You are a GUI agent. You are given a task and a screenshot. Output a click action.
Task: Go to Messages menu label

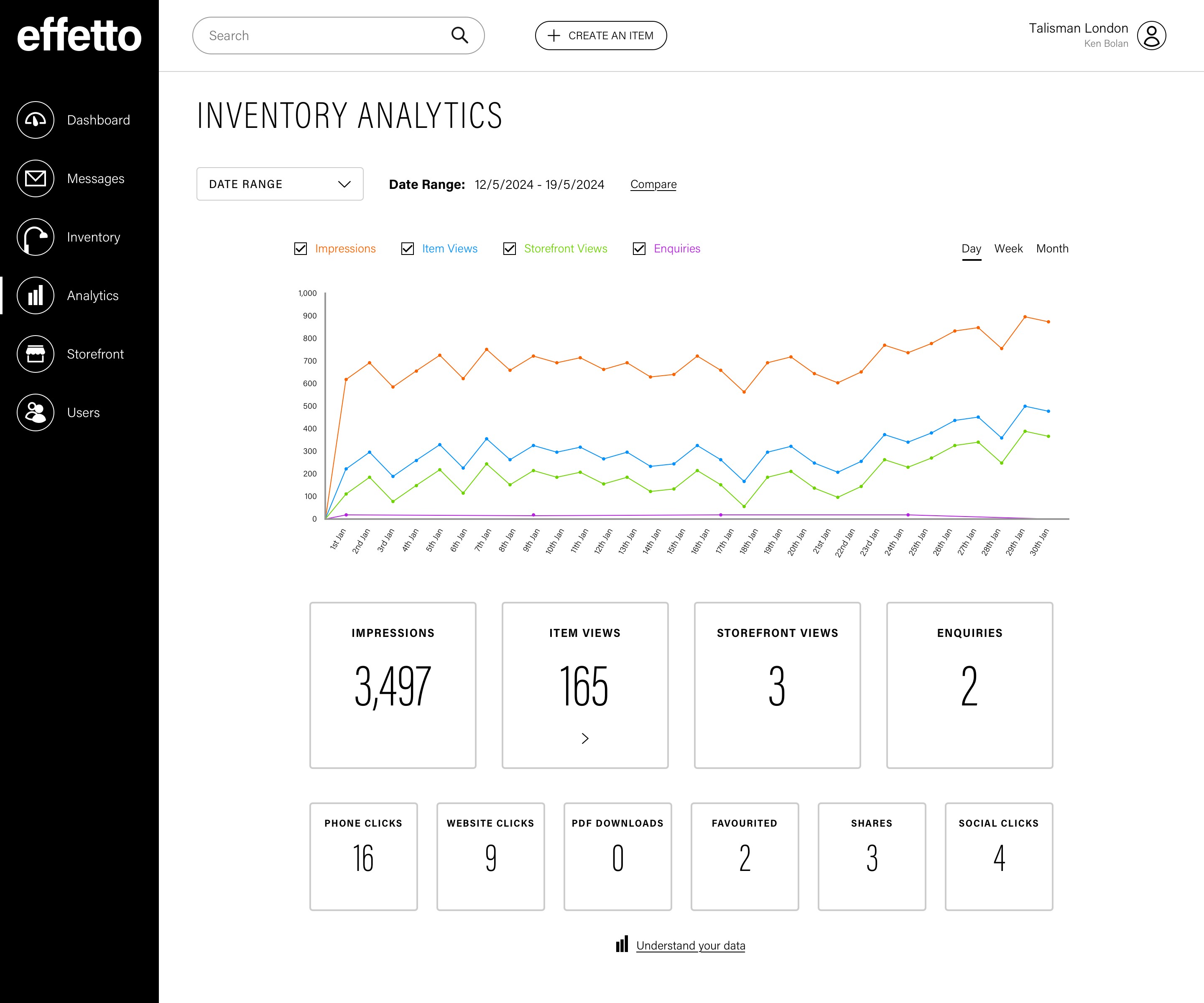[96, 179]
